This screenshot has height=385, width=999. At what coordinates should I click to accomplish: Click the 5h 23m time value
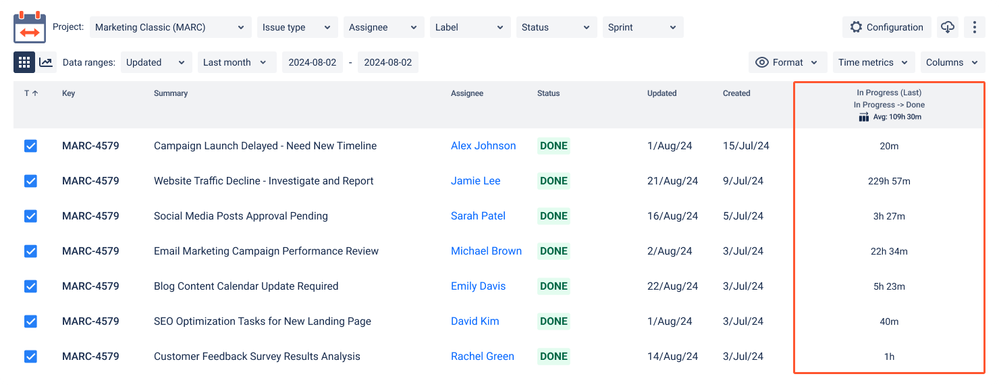pos(889,286)
